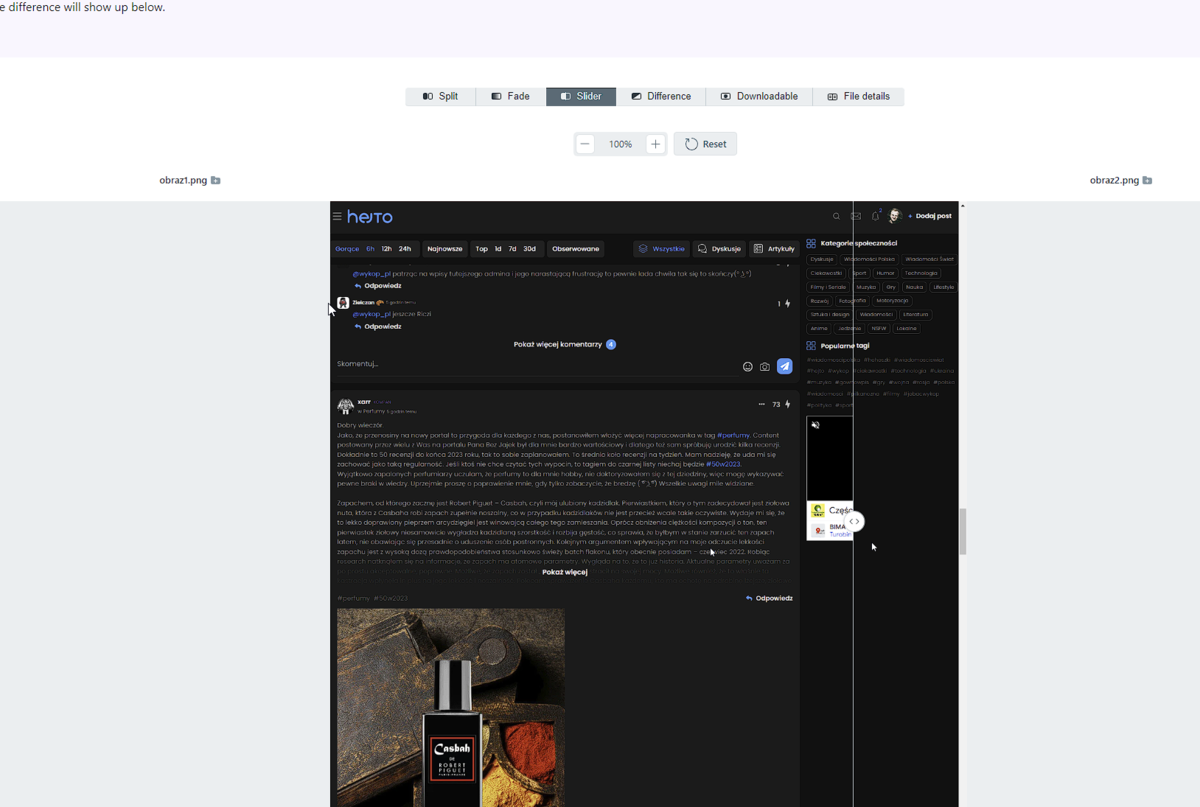Unmute the video with speaker icon

click(x=816, y=425)
